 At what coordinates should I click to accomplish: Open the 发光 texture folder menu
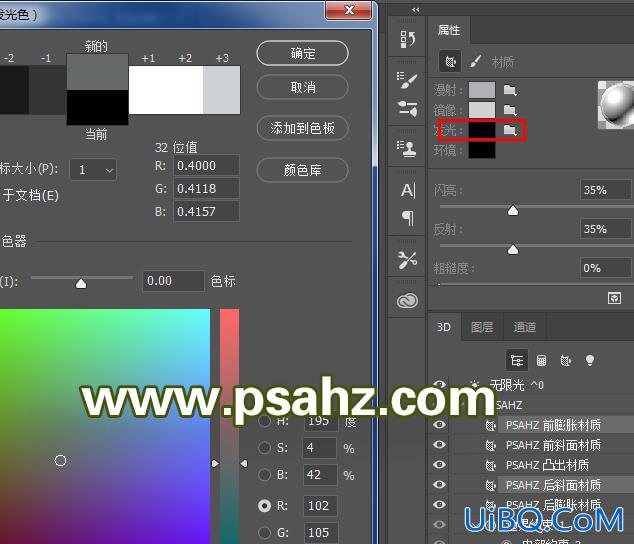click(510, 130)
